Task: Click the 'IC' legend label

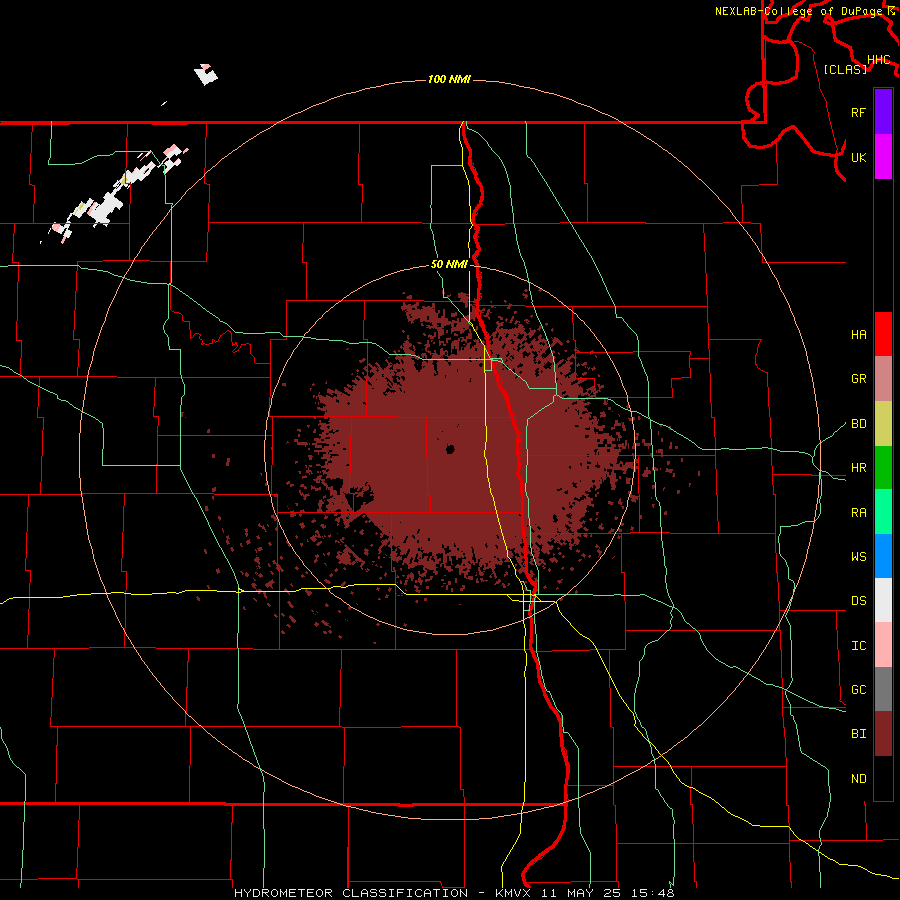Action: click(x=858, y=646)
